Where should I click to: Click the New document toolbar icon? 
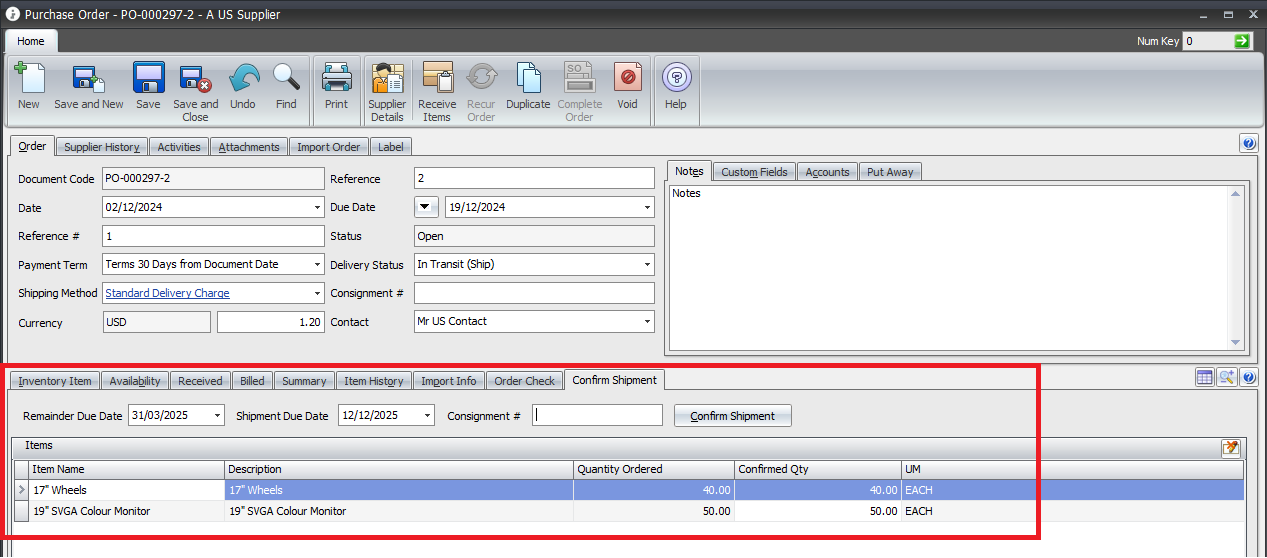(29, 79)
